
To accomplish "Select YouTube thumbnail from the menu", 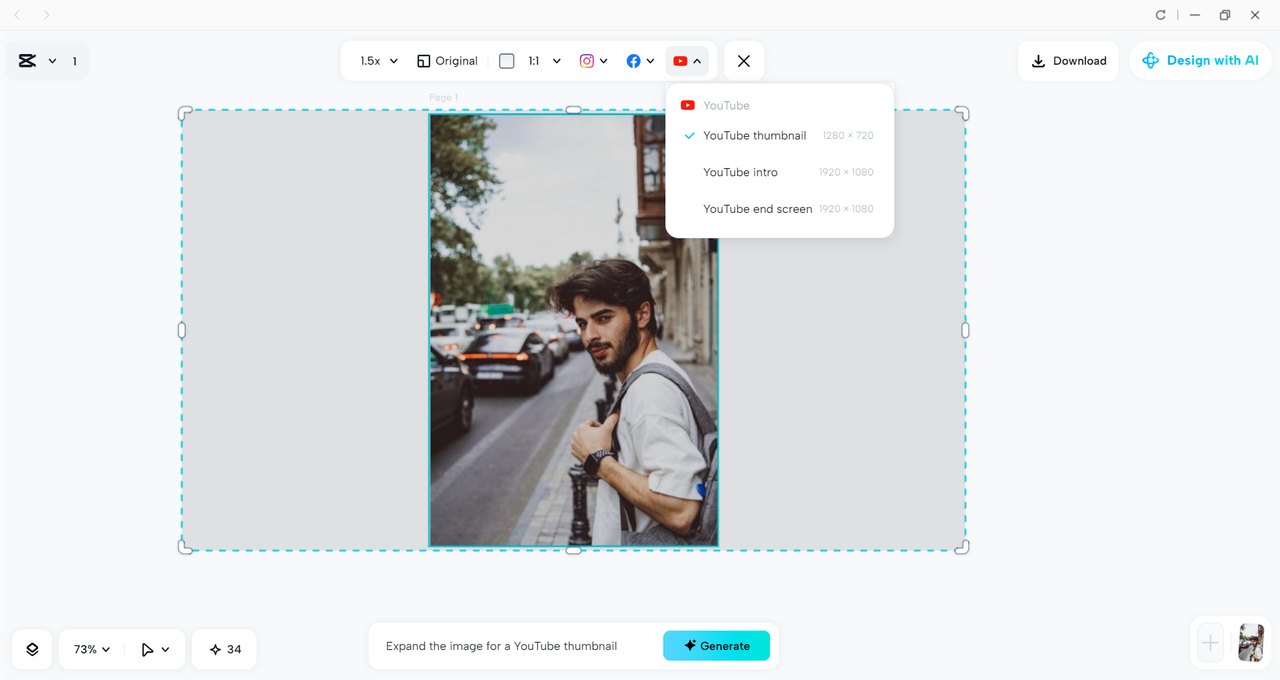I will pos(755,135).
